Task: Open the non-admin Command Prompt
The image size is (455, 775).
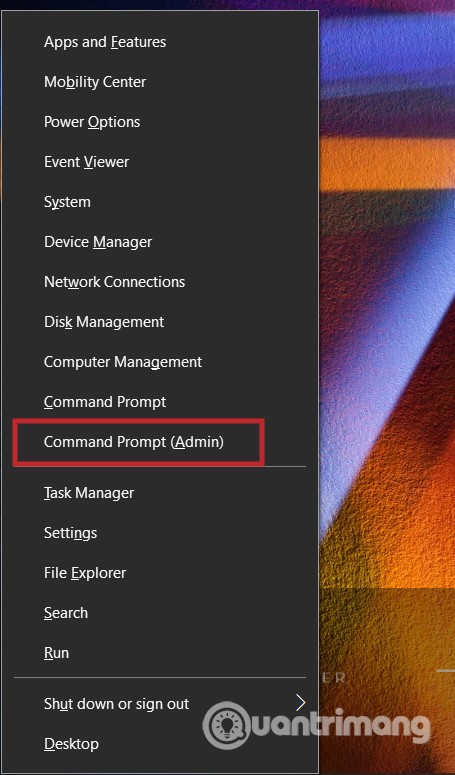Action: point(160,402)
